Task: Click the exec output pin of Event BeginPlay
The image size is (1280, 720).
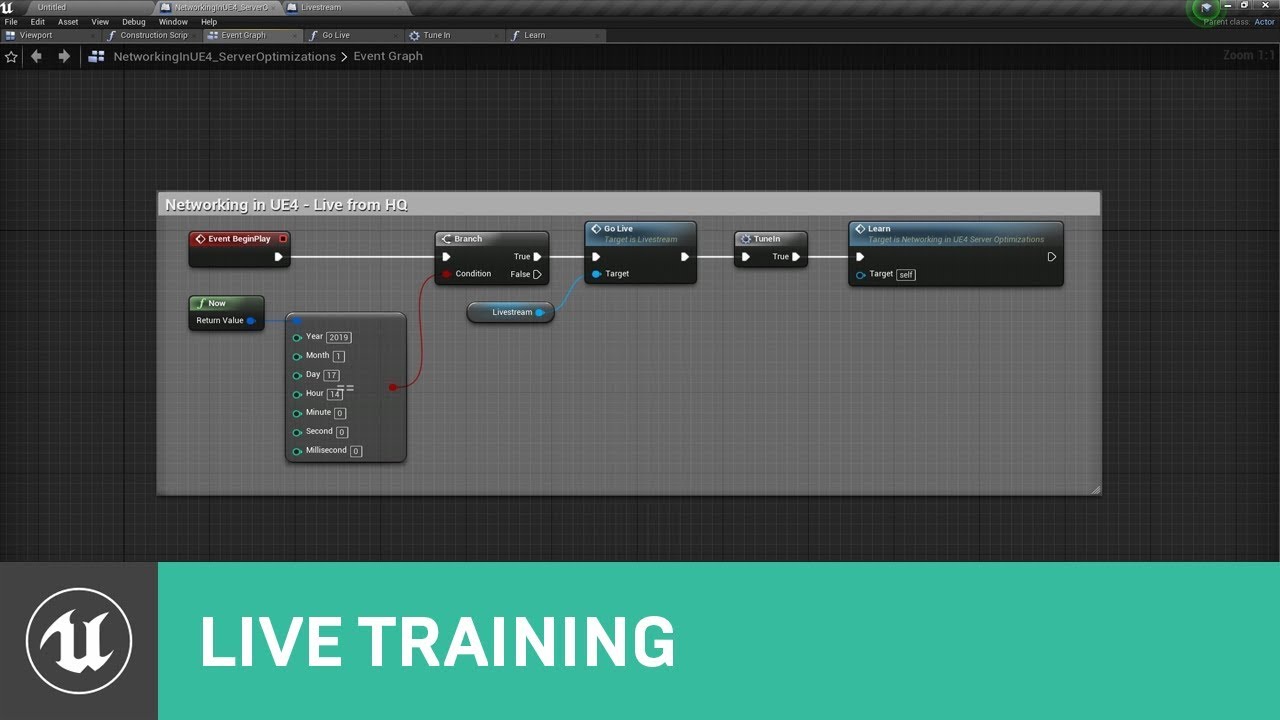Action: pyautogui.click(x=278, y=257)
